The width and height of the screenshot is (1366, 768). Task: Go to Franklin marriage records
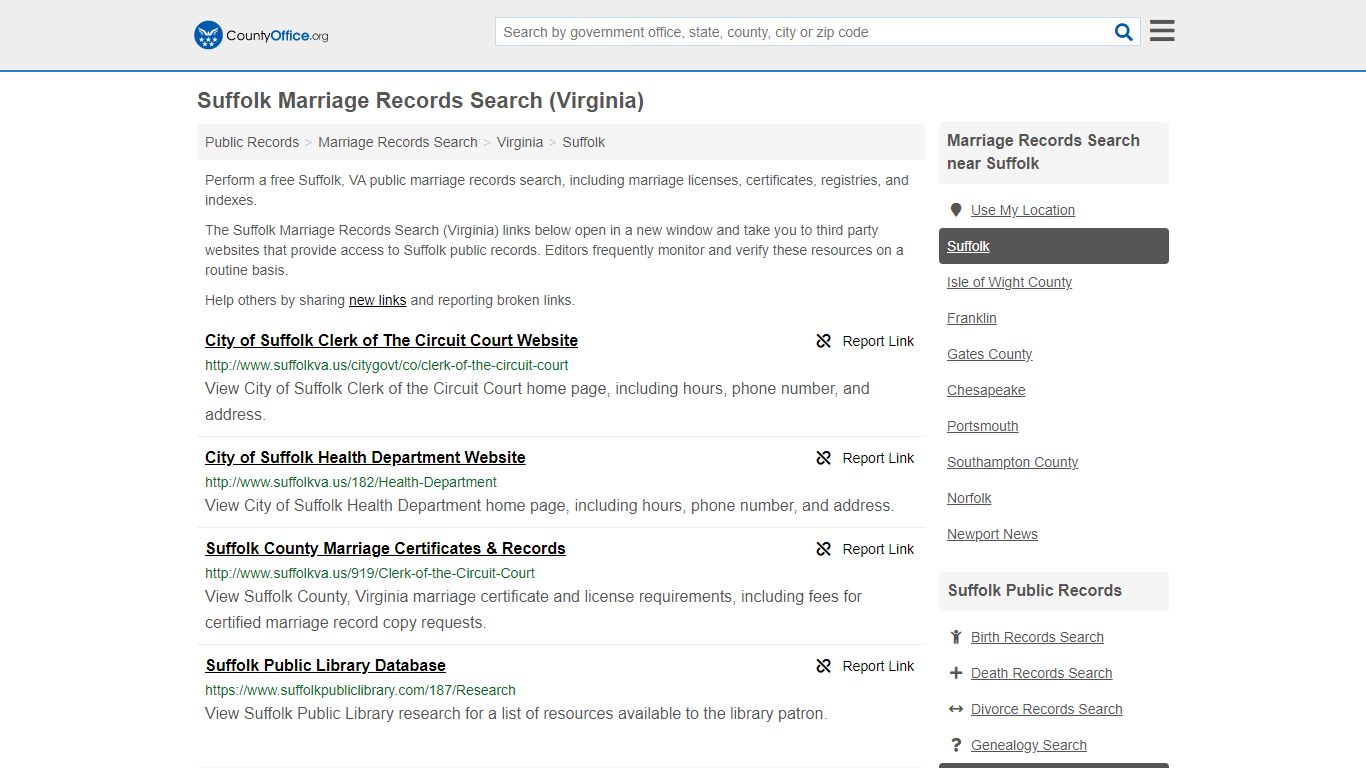pos(972,318)
